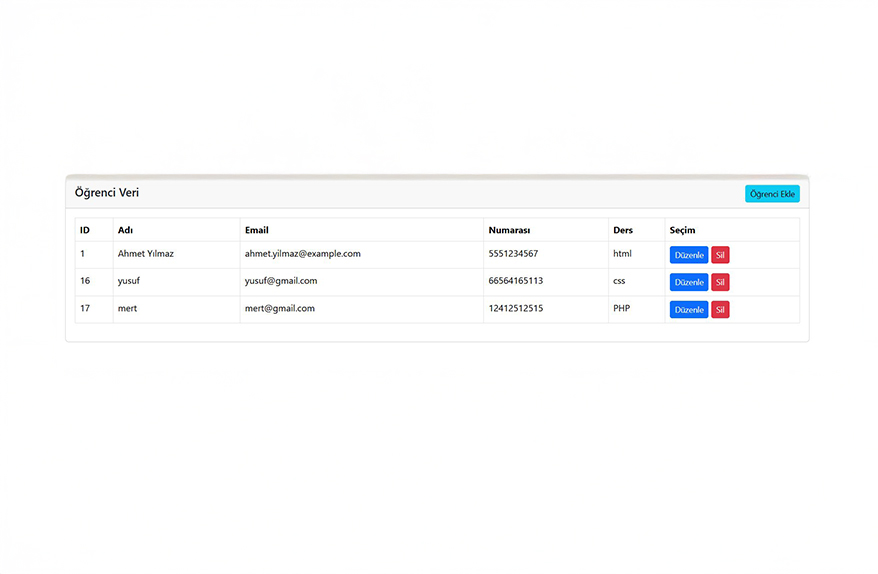Click the Öğrenci Veri heading
Screen dimensions: 878x574
click(107, 192)
